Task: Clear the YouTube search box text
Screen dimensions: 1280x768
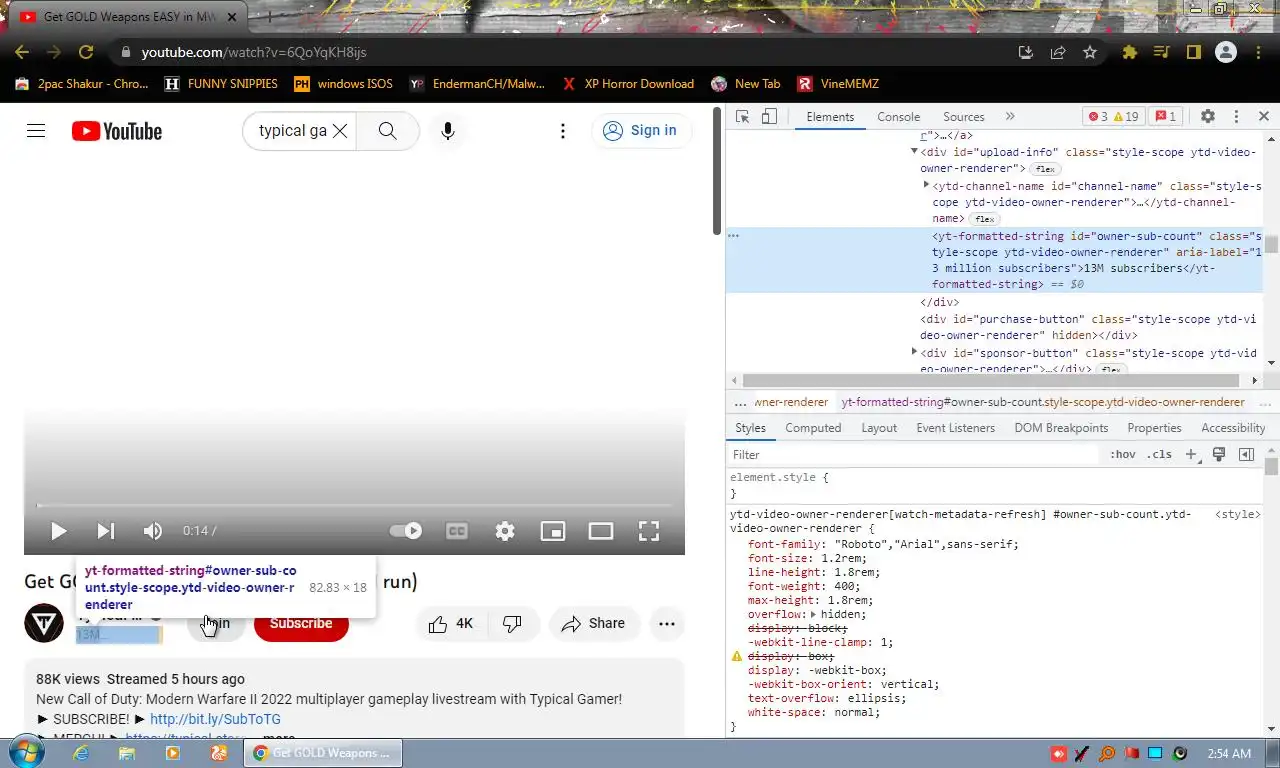Action: pyautogui.click(x=340, y=131)
